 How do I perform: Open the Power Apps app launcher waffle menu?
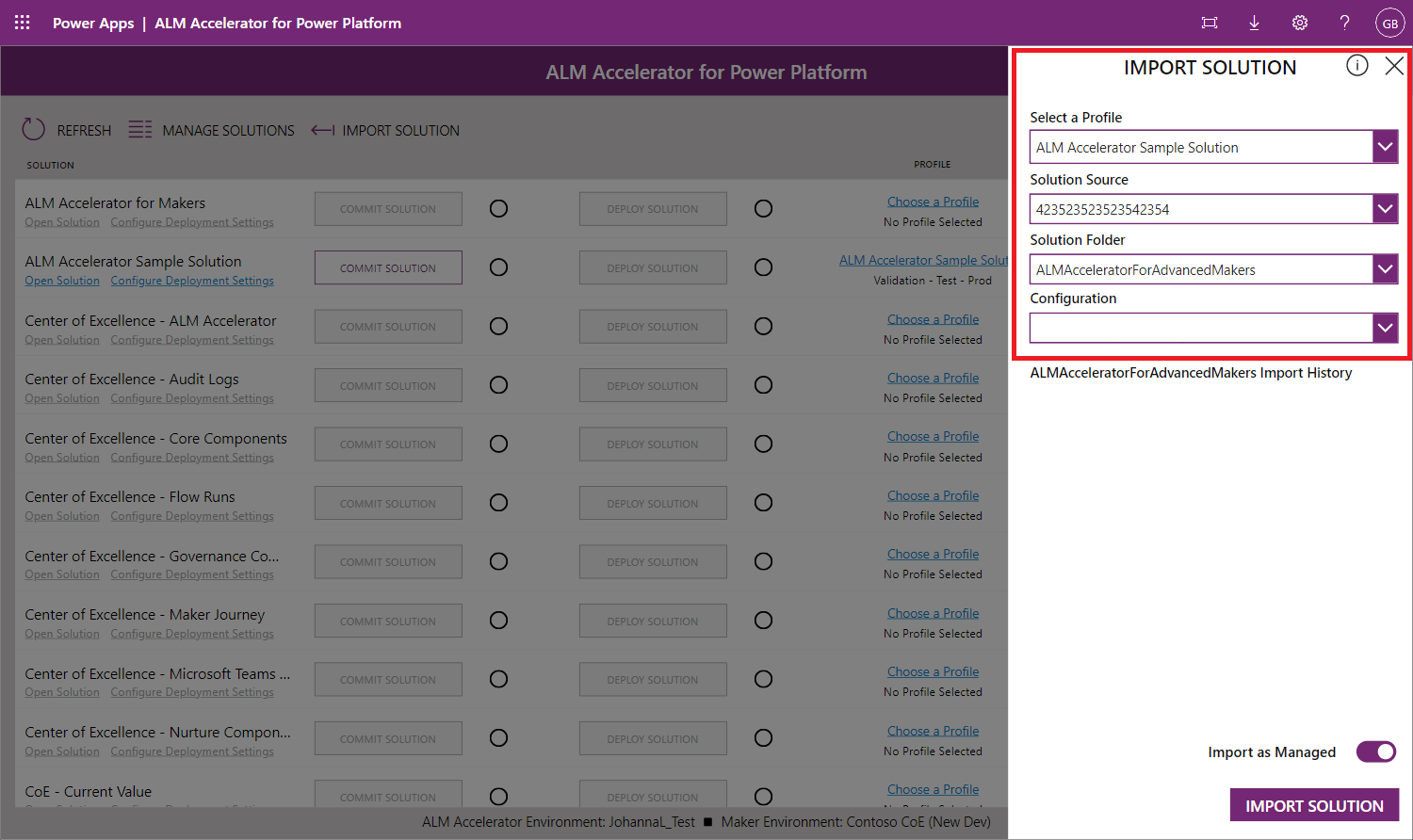pos(21,22)
